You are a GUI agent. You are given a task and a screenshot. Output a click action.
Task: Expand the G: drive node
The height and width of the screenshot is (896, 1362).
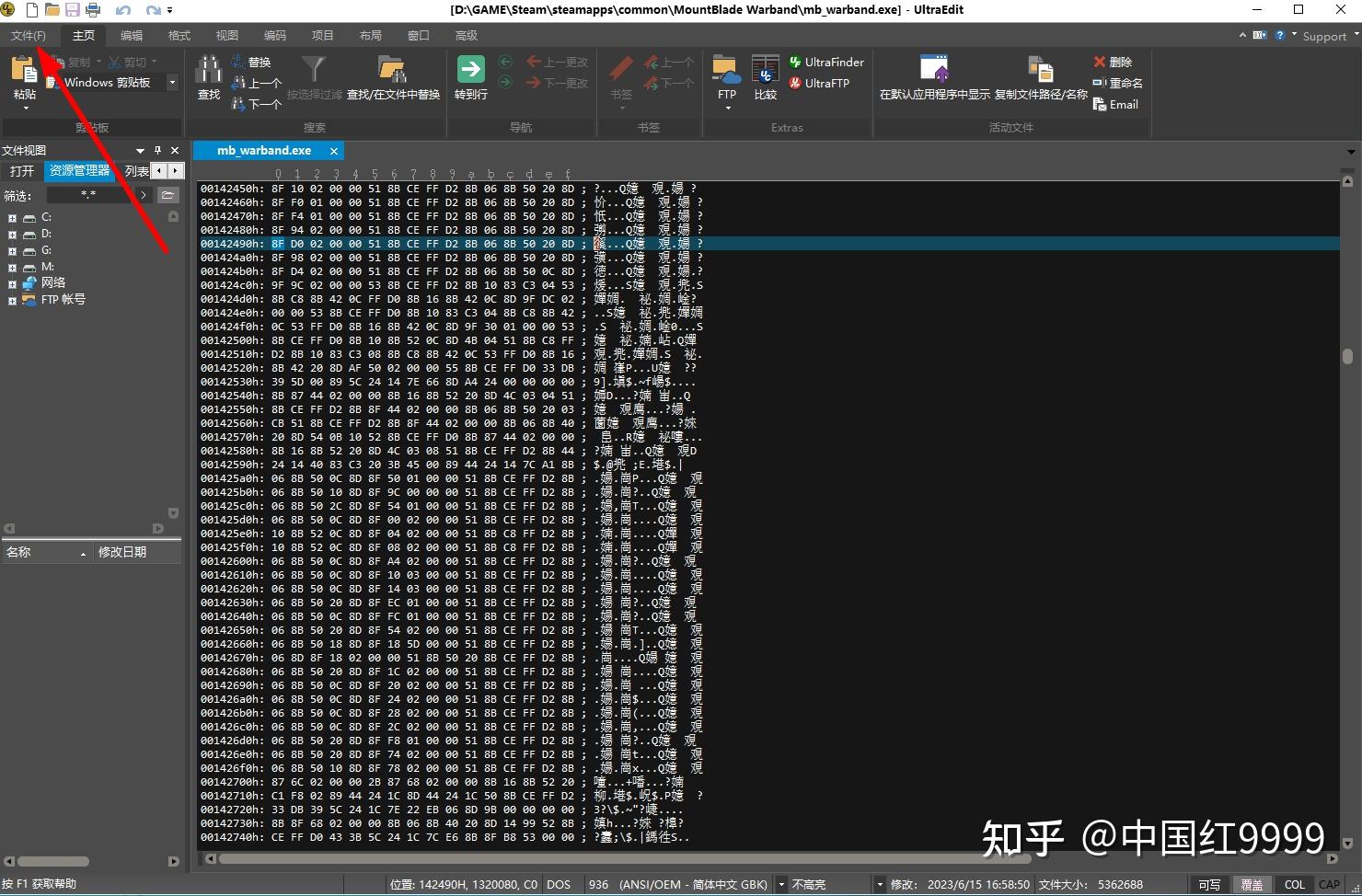point(12,251)
